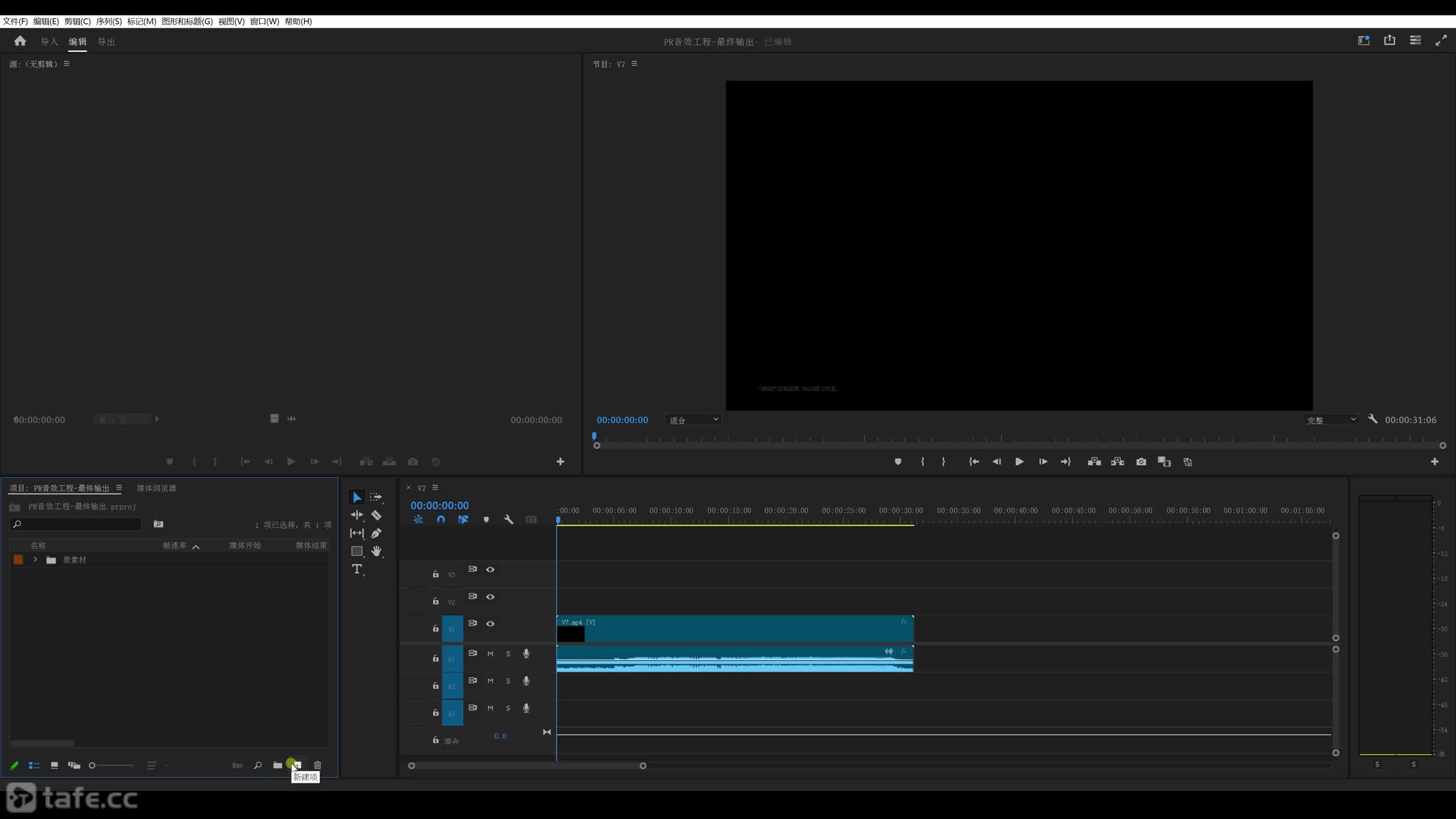The height and width of the screenshot is (819, 1456).
Task: Open the 文件(F) menu
Action: (x=15, y=21)
